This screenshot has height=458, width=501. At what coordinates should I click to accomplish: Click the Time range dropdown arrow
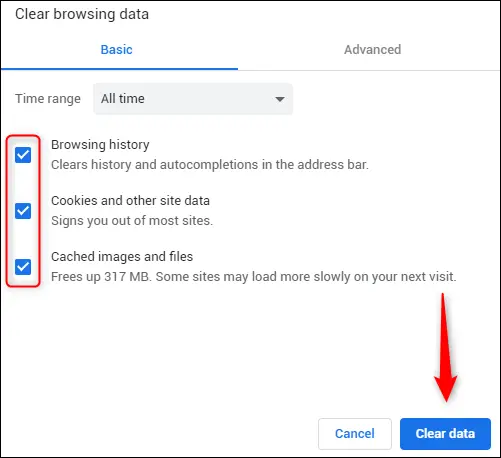[280, 99]
